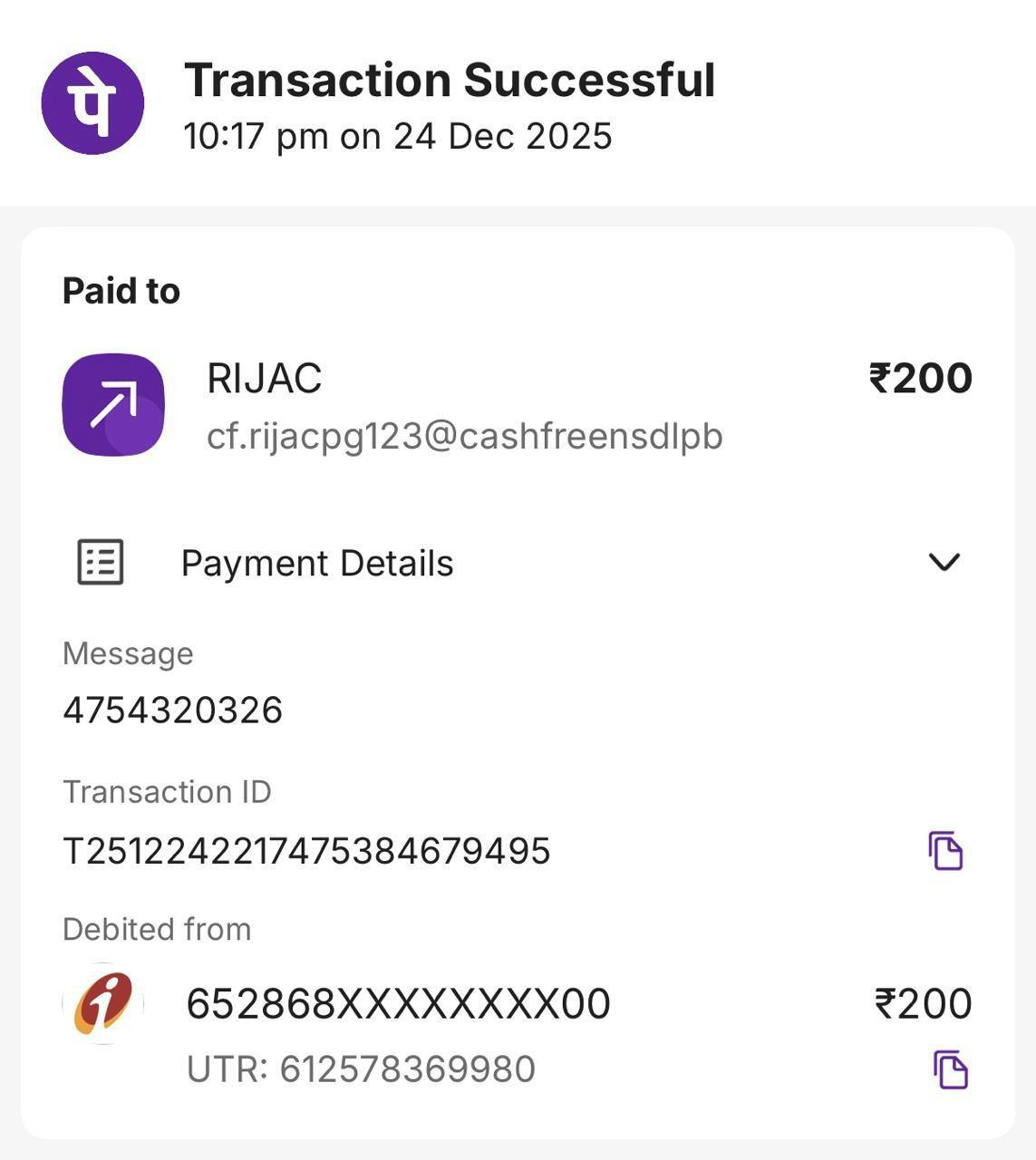Tap the ₹200 amount beside RIJAC
This screenshot has width=1036, height=1160.
[x=920, y=379]
